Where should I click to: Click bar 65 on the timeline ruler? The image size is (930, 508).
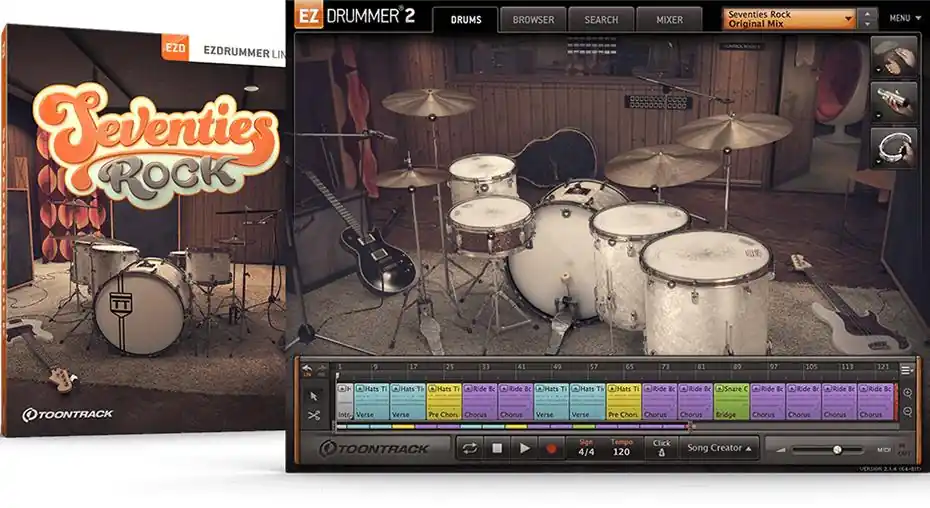click(x=629, y=367)
